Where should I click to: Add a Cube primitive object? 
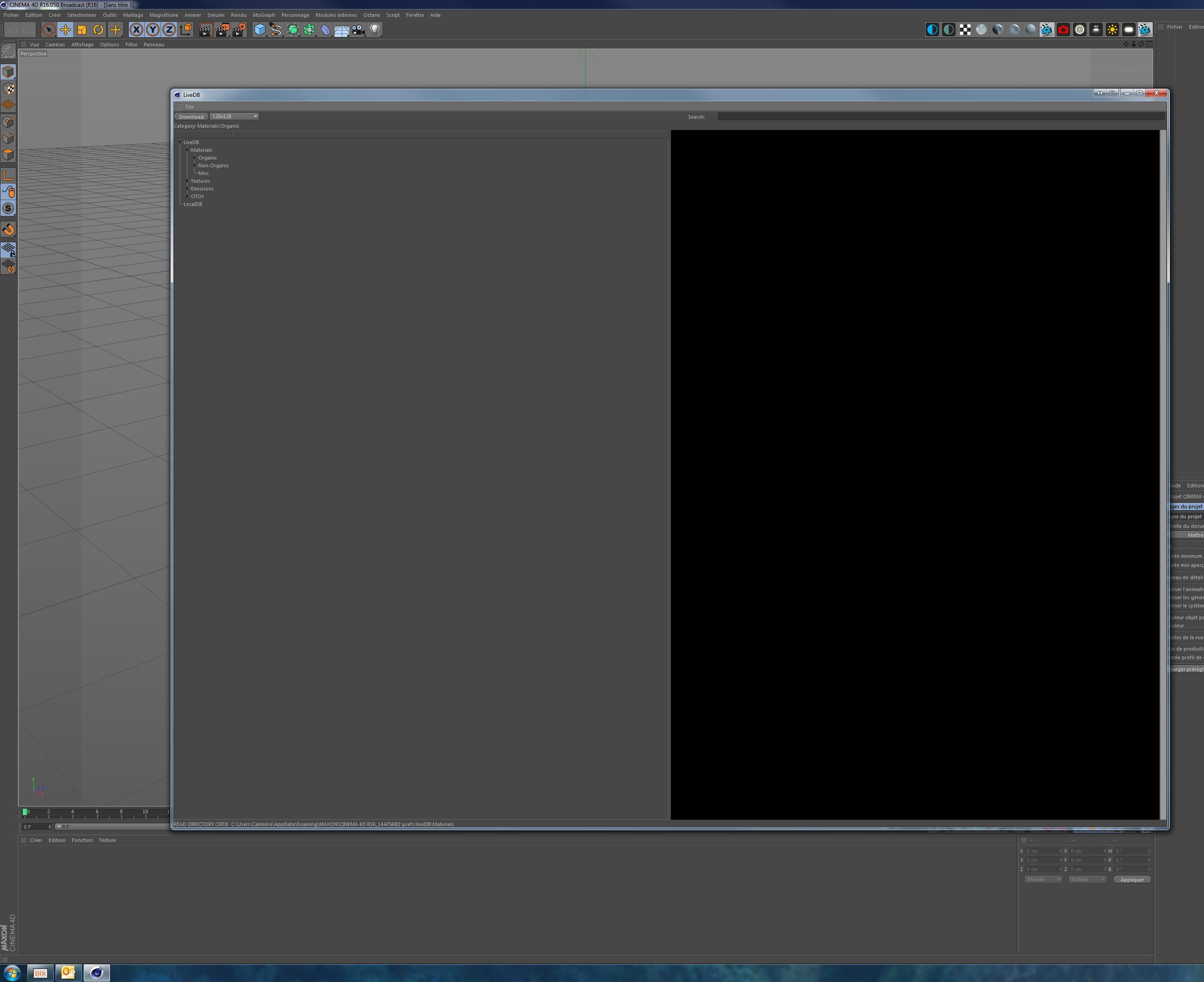pos(260,30)
